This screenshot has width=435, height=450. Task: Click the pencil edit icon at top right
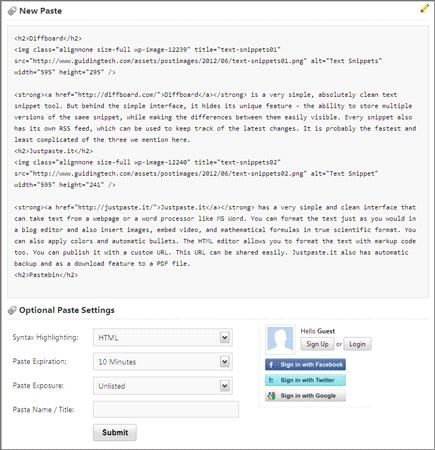[424, 9]
